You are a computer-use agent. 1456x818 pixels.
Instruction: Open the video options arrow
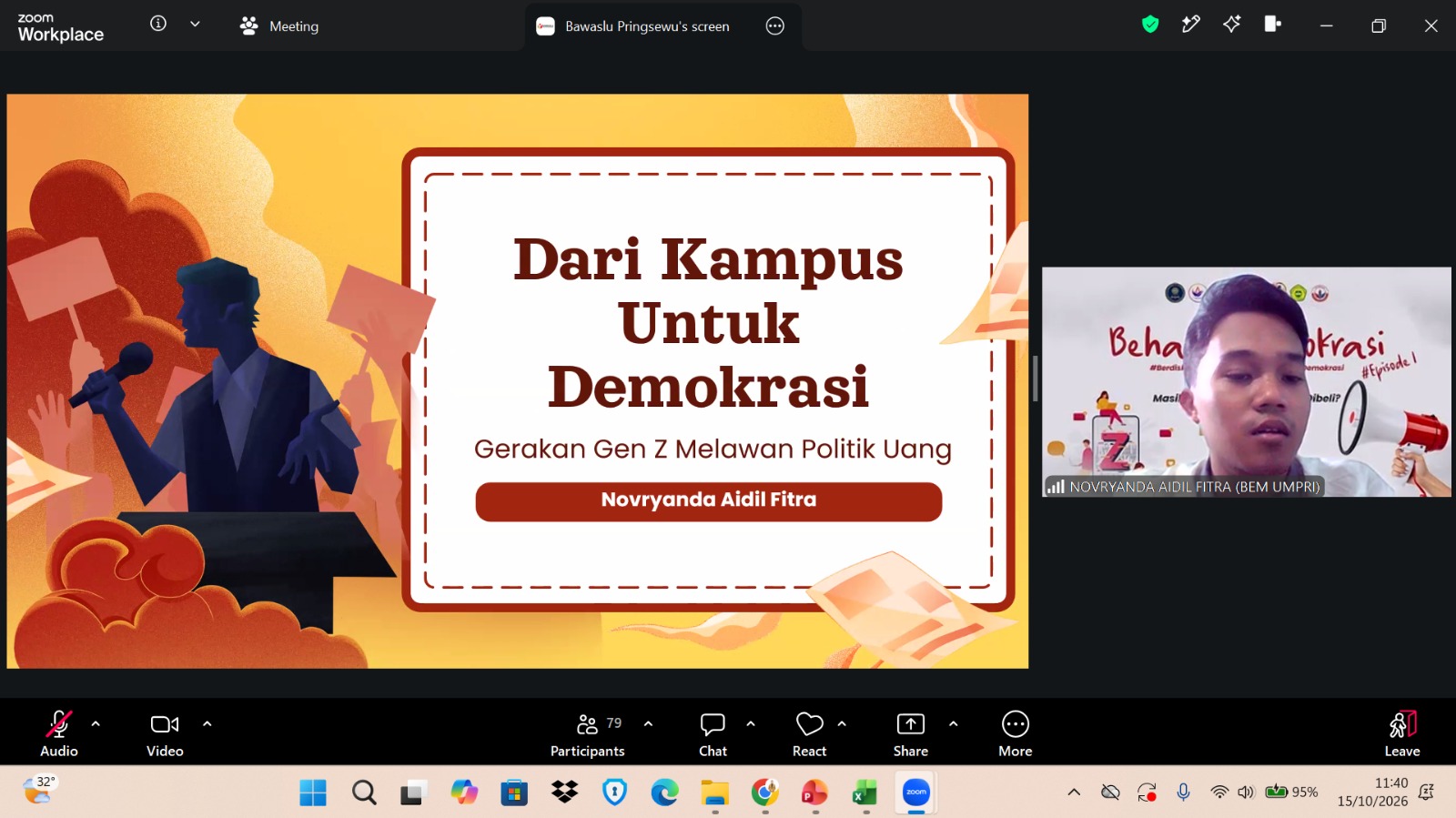(x=207, y=724)
